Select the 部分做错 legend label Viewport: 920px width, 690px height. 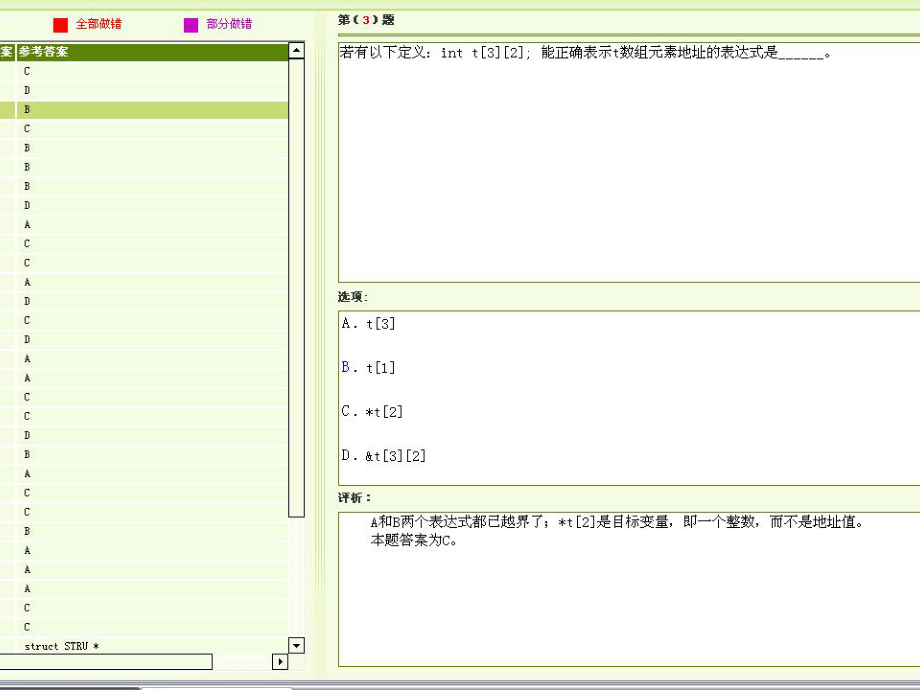229,24
